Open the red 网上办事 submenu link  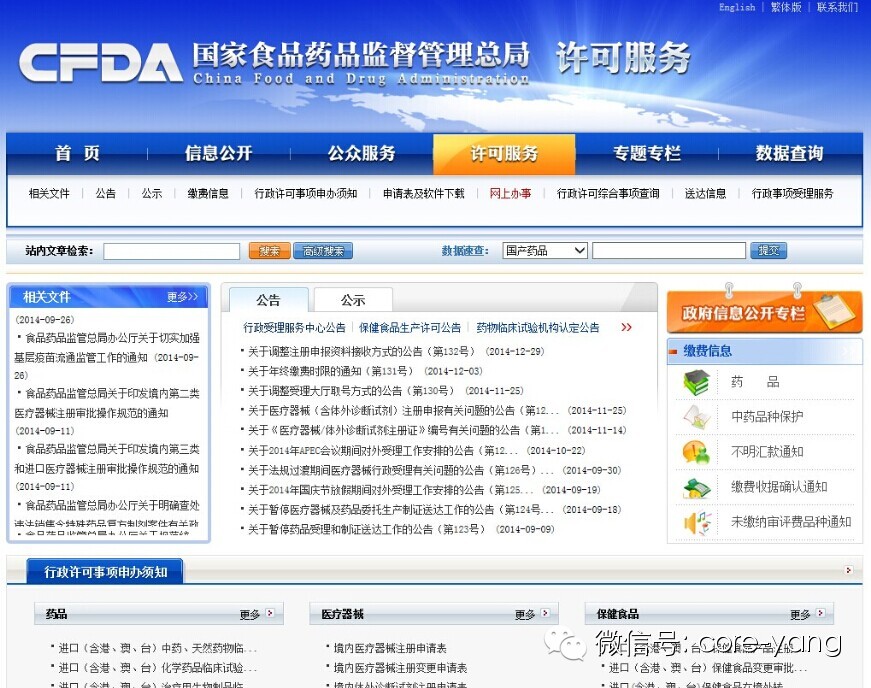(510, 193)
